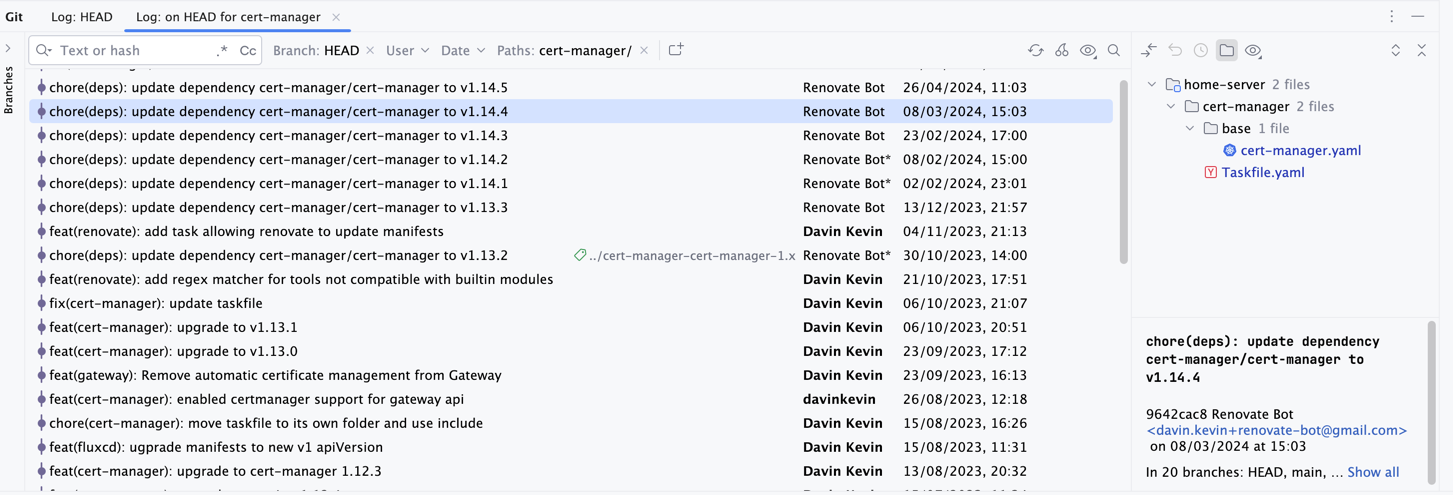Select 'ugprade manifests to new v1 apiVersion' commit
Screen dimensions: 1453x495
571,448
